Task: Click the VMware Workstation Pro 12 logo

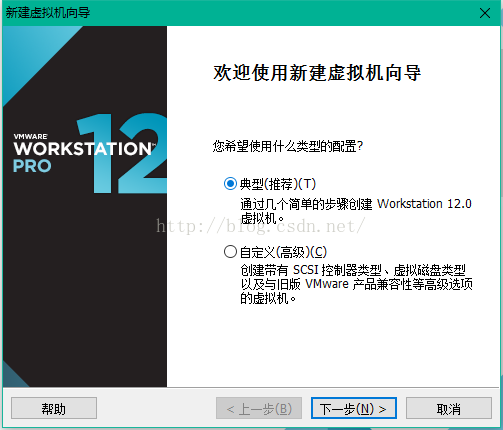Action: [x=89, y=153]
